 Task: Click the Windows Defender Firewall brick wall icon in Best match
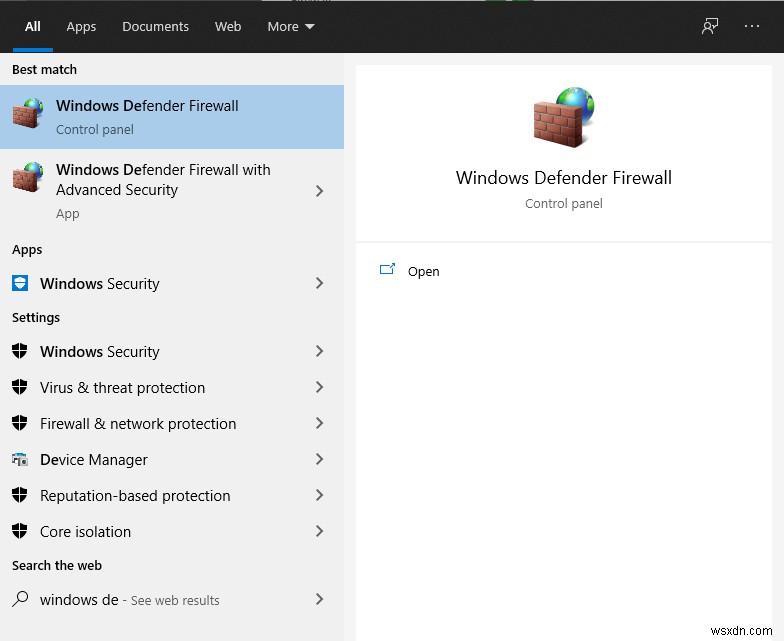[27, 115]
